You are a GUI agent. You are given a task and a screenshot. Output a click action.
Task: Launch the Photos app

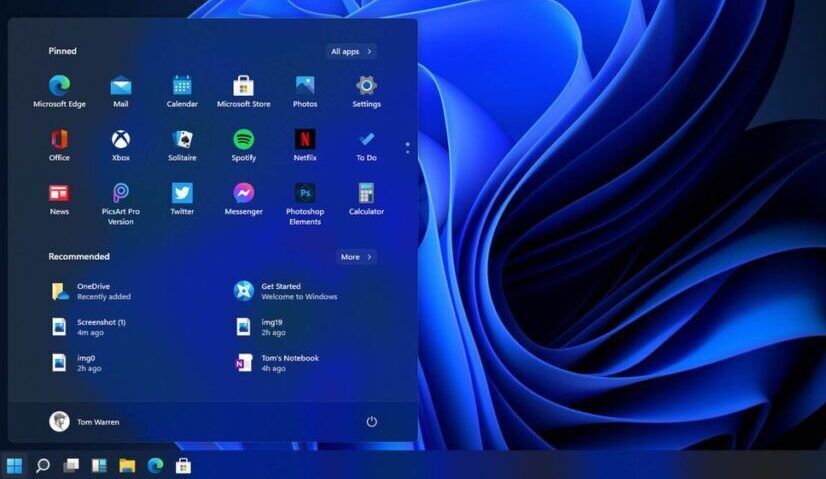[x=305, y=92]
